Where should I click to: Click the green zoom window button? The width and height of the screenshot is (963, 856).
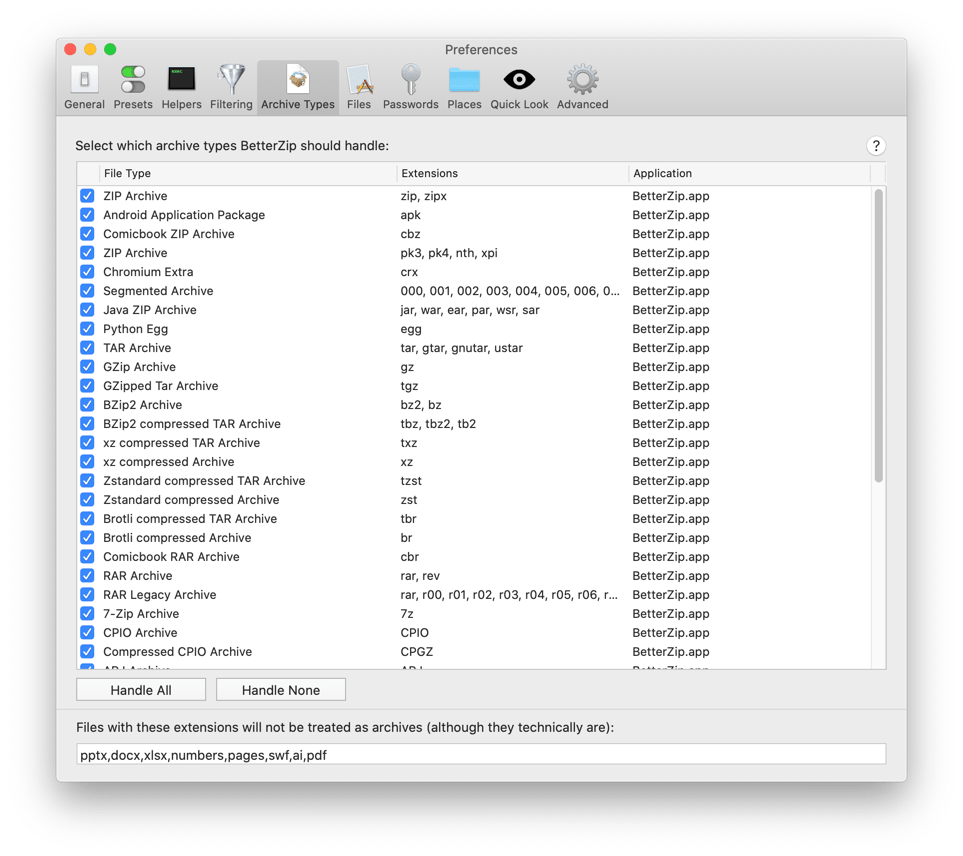click(x=110, y=49)
